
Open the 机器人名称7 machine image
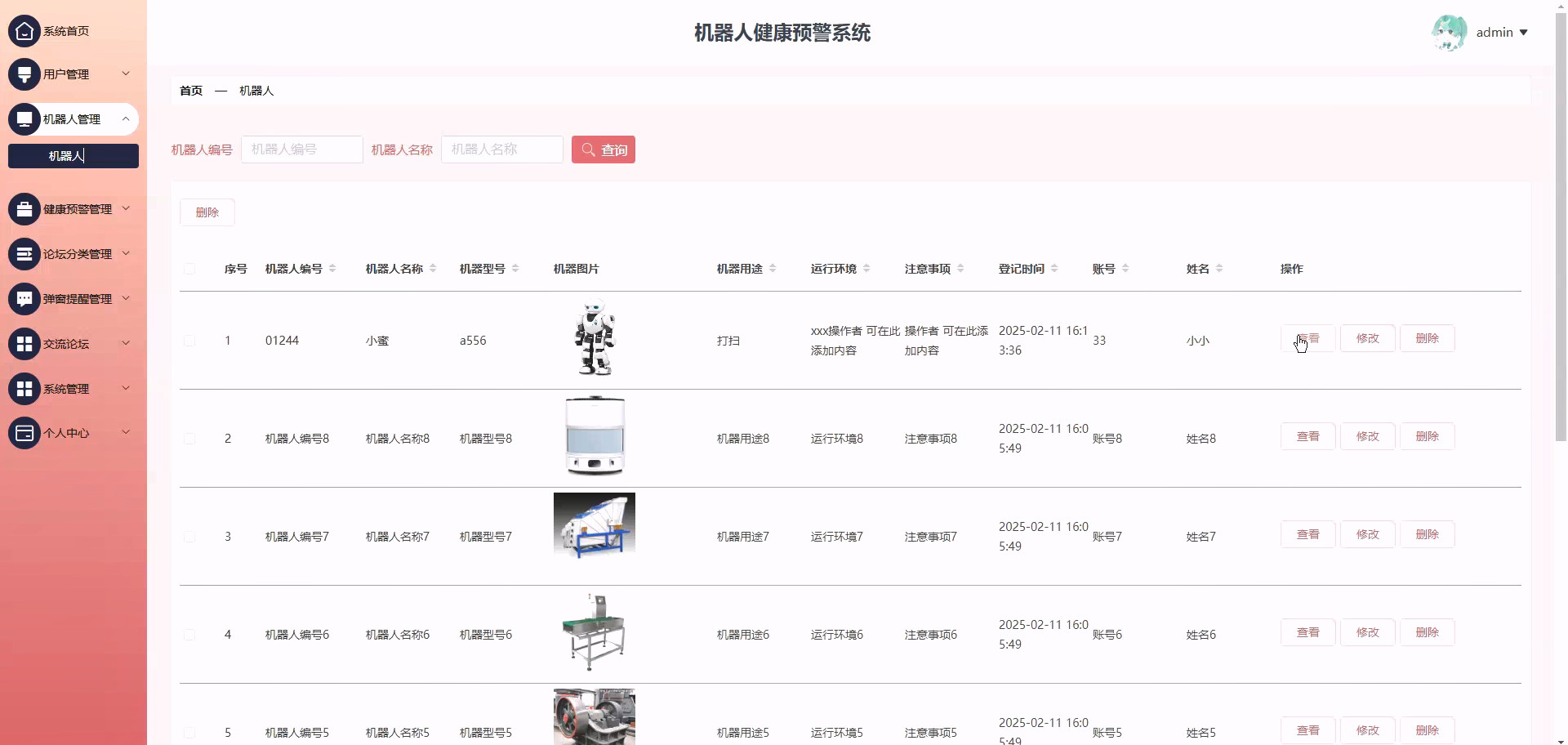coord(595,525)
